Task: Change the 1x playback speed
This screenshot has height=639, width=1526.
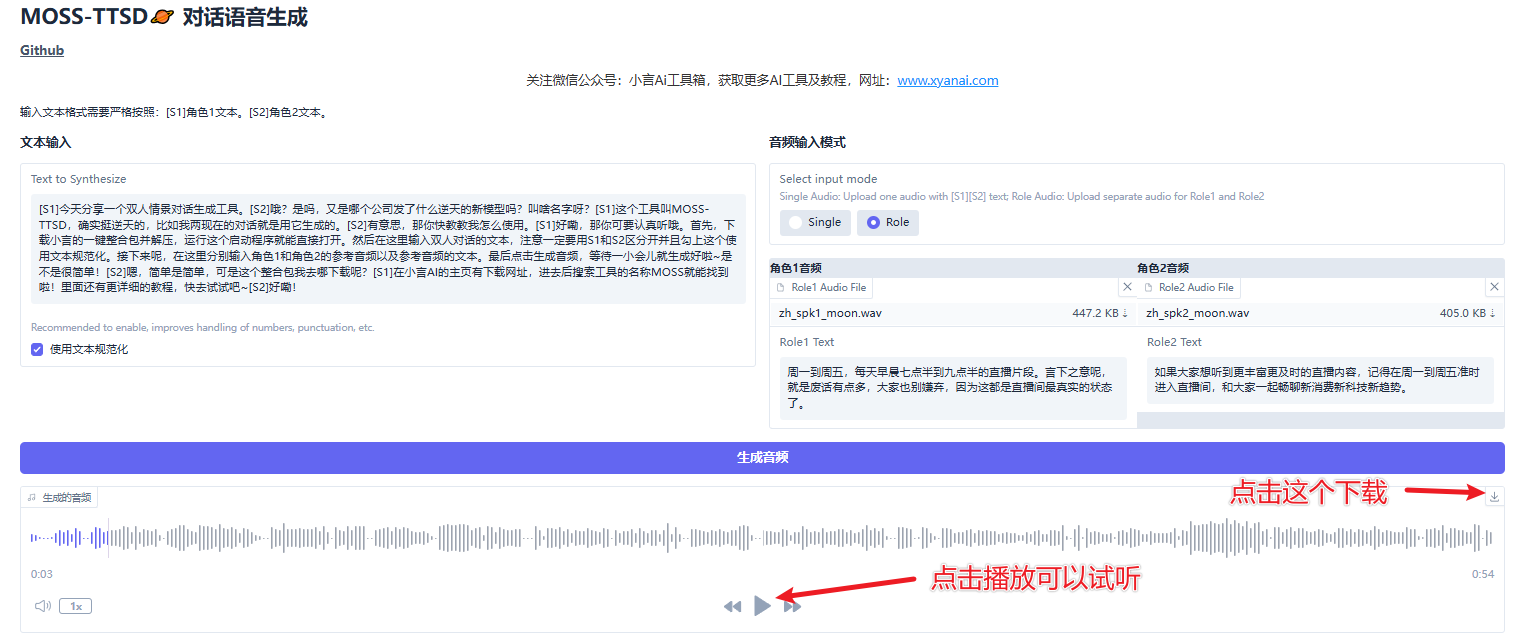Action: coord(75,606)
